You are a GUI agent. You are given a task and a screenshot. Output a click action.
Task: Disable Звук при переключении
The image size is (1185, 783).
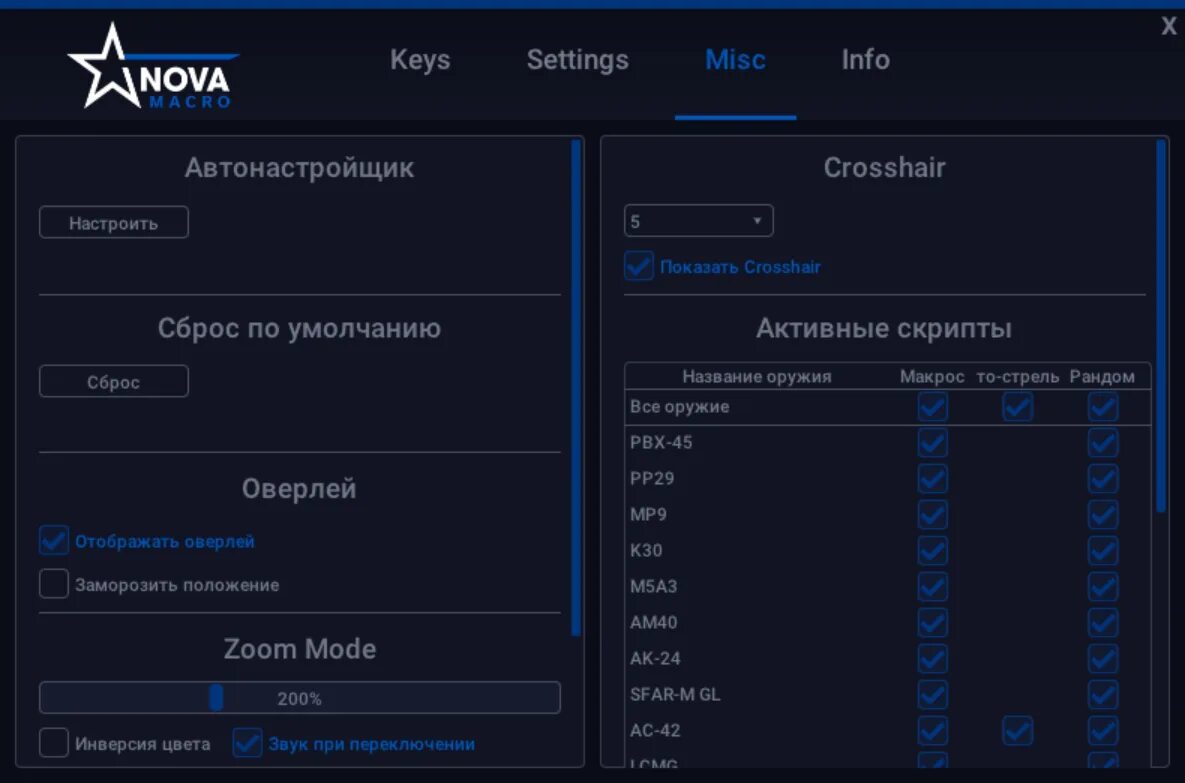pyautogui.click(x=246, y=743)
